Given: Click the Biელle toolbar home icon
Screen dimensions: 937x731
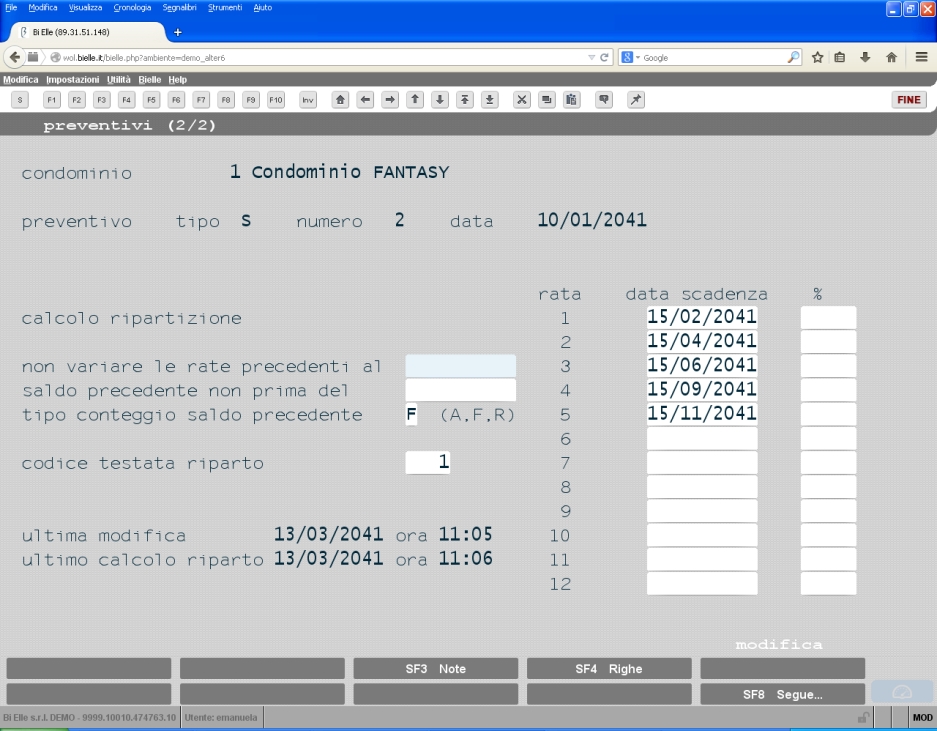Looking at the screenshot, I should [x=340, y=100].
